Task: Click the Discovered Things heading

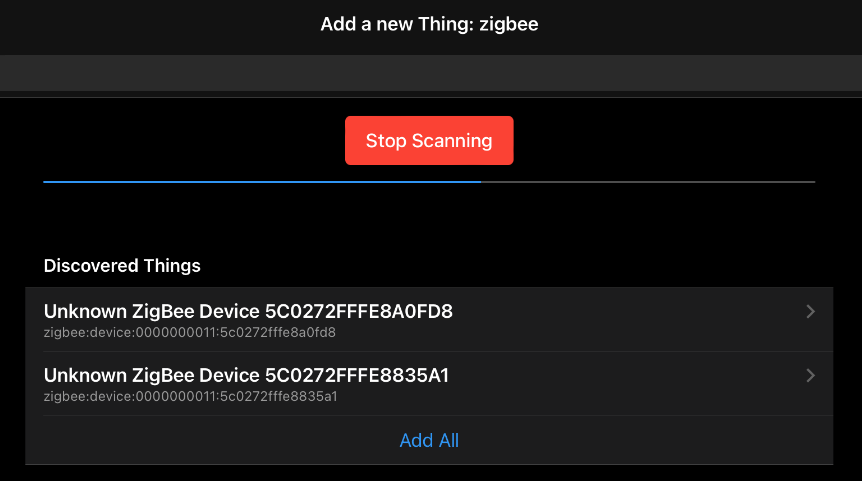Action: pos(122,266)
